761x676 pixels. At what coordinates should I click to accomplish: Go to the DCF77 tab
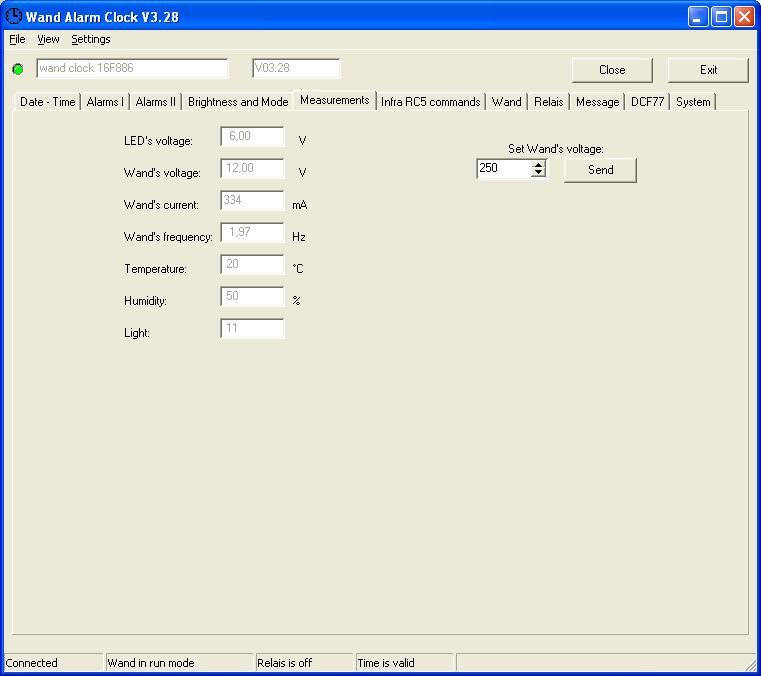click(647, 102)
